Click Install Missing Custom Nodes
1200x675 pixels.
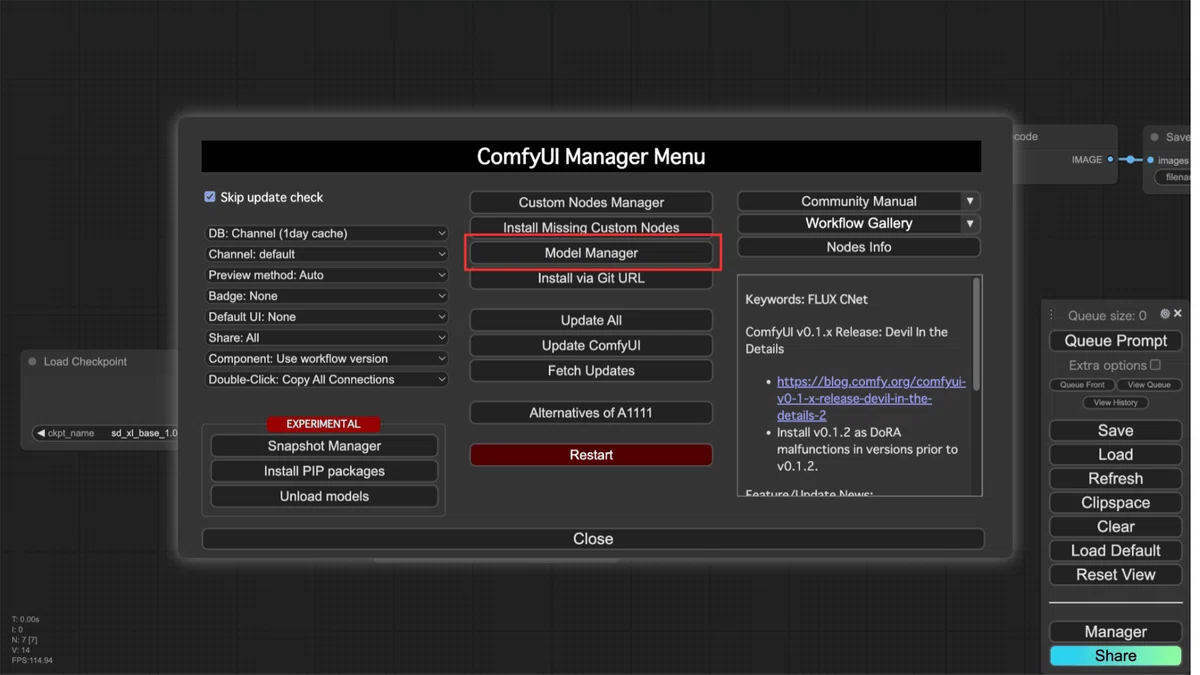[591, 227]
